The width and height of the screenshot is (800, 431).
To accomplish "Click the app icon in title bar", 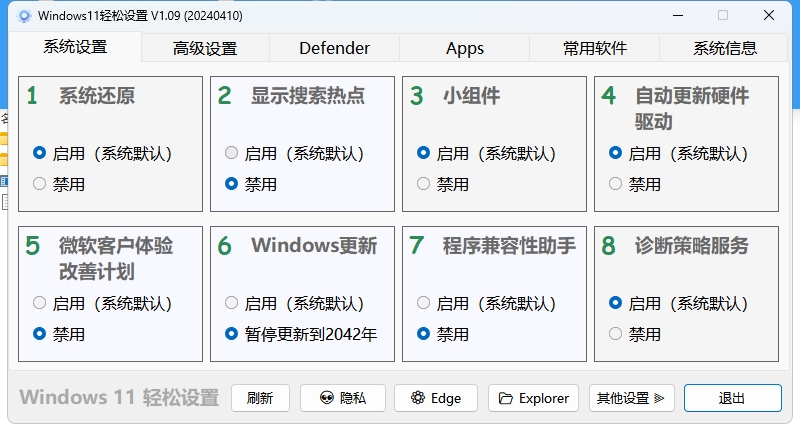I will (23, 16).
